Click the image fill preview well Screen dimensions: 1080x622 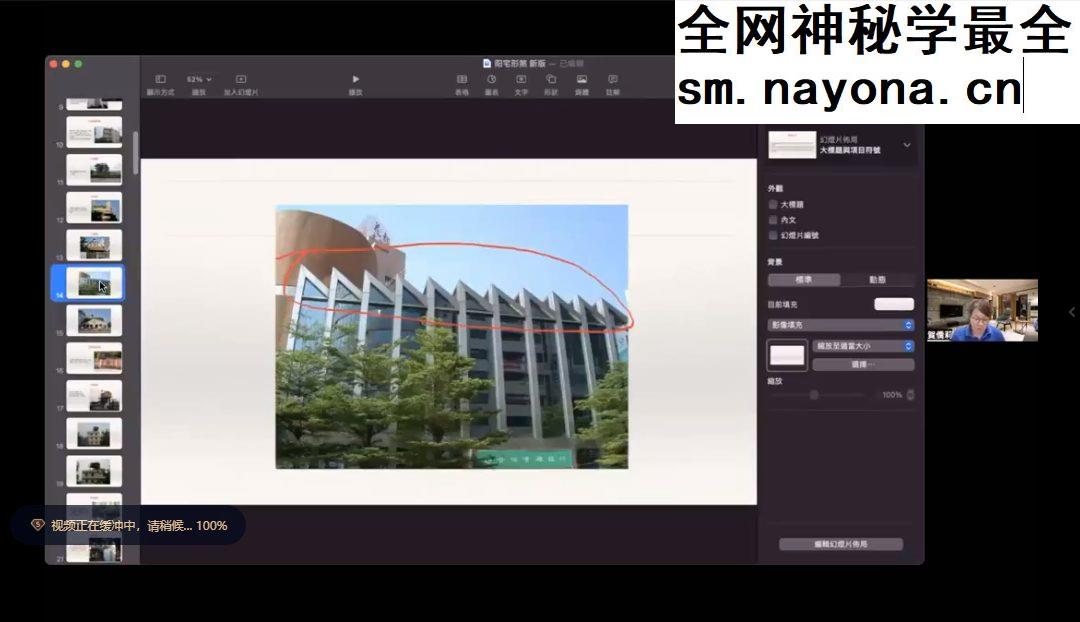pyautogui.click(x=787, y=355)
